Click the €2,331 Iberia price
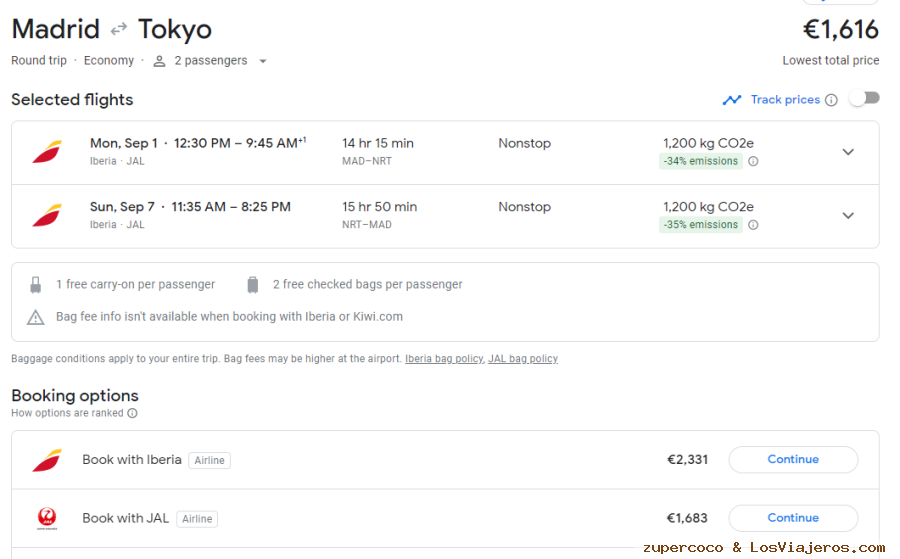The width and height of the screenshot is (900, 559). pos(687,460)
